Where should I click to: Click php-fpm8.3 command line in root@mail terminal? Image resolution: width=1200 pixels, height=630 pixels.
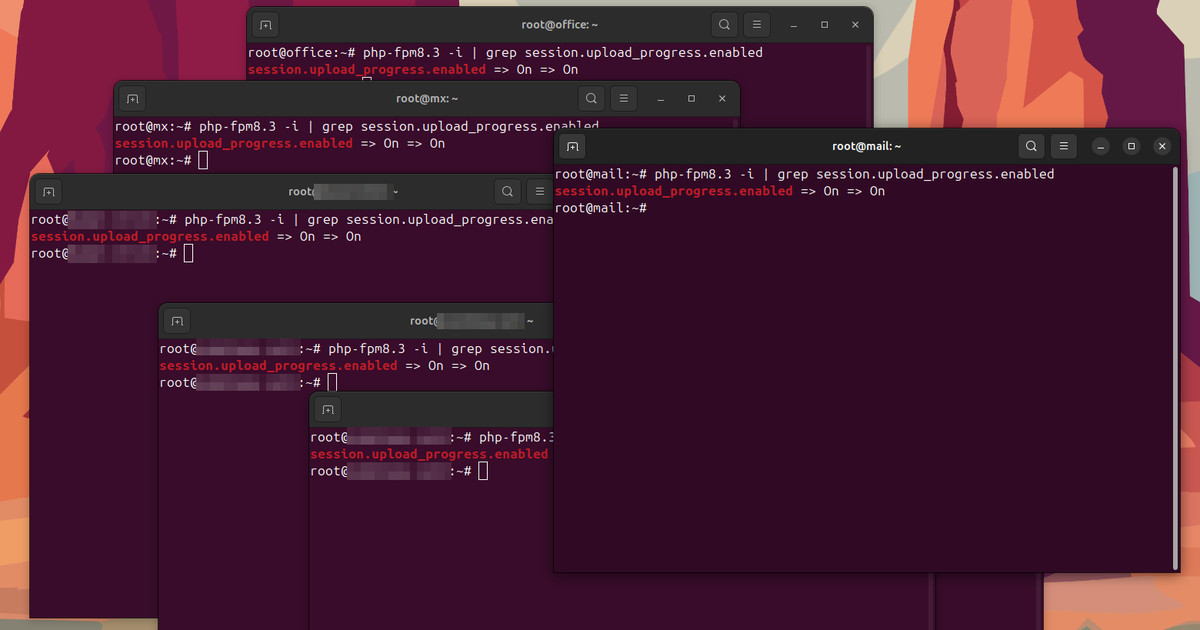click(x=804, y=174)
